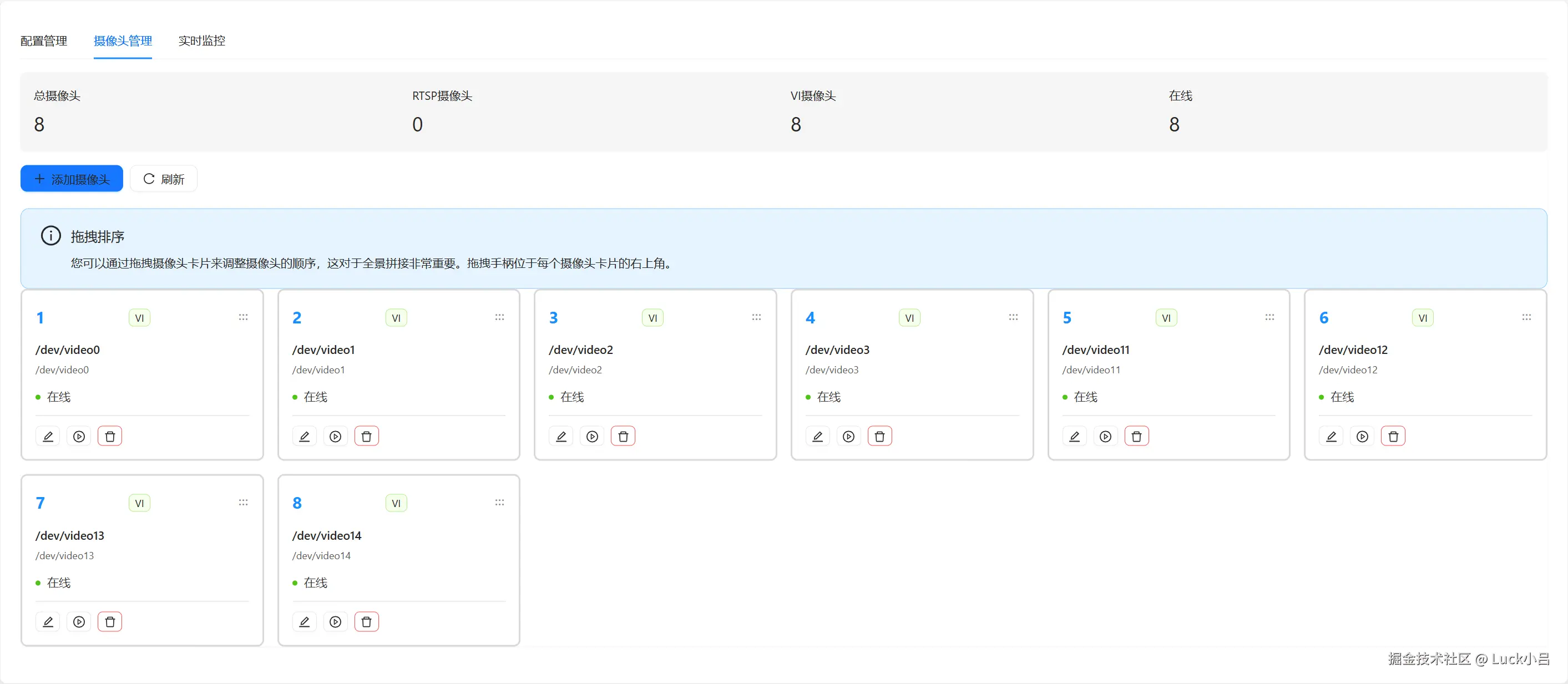Click the info icon beside 拖拽排序
The image size is (1568, 684).
(50, 236)
